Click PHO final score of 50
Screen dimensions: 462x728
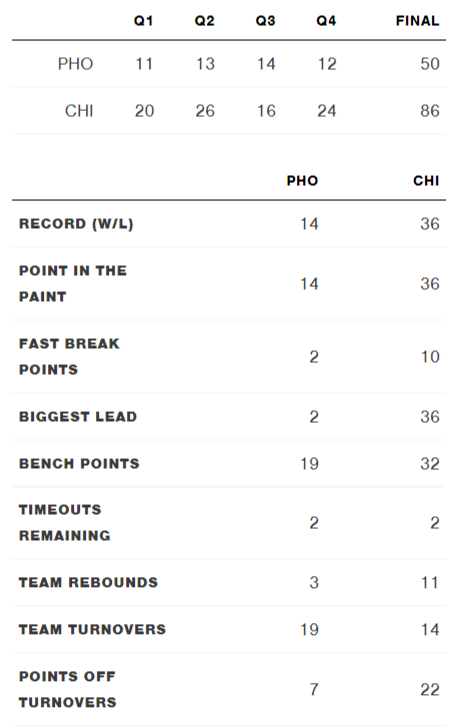point(429,64)
